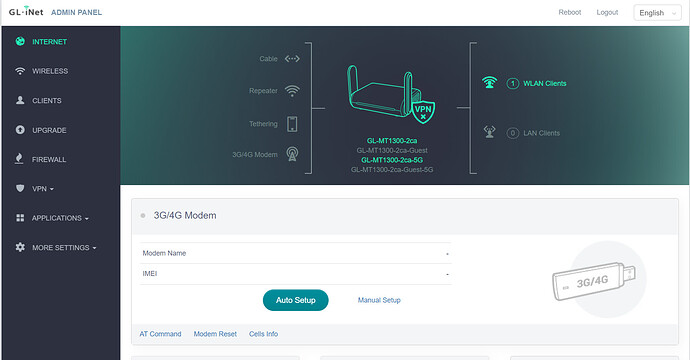
Task: Open the English language dropdown
Action: [x=657, y=13]
